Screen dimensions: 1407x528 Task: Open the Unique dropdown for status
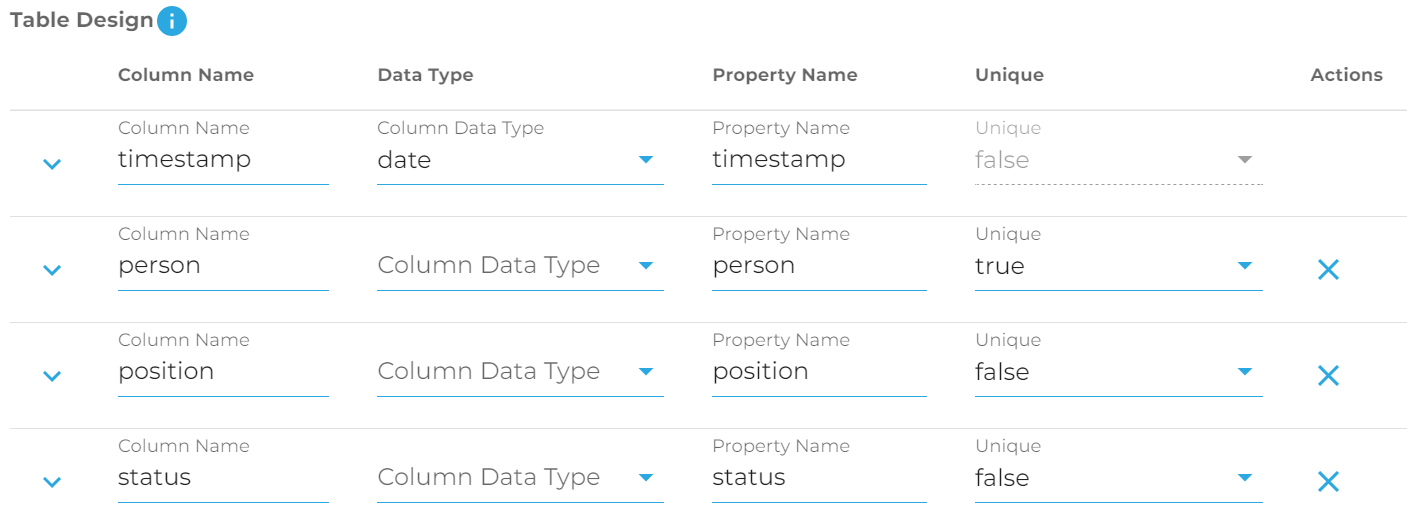pyautogui.click(x=1117, y=478)
